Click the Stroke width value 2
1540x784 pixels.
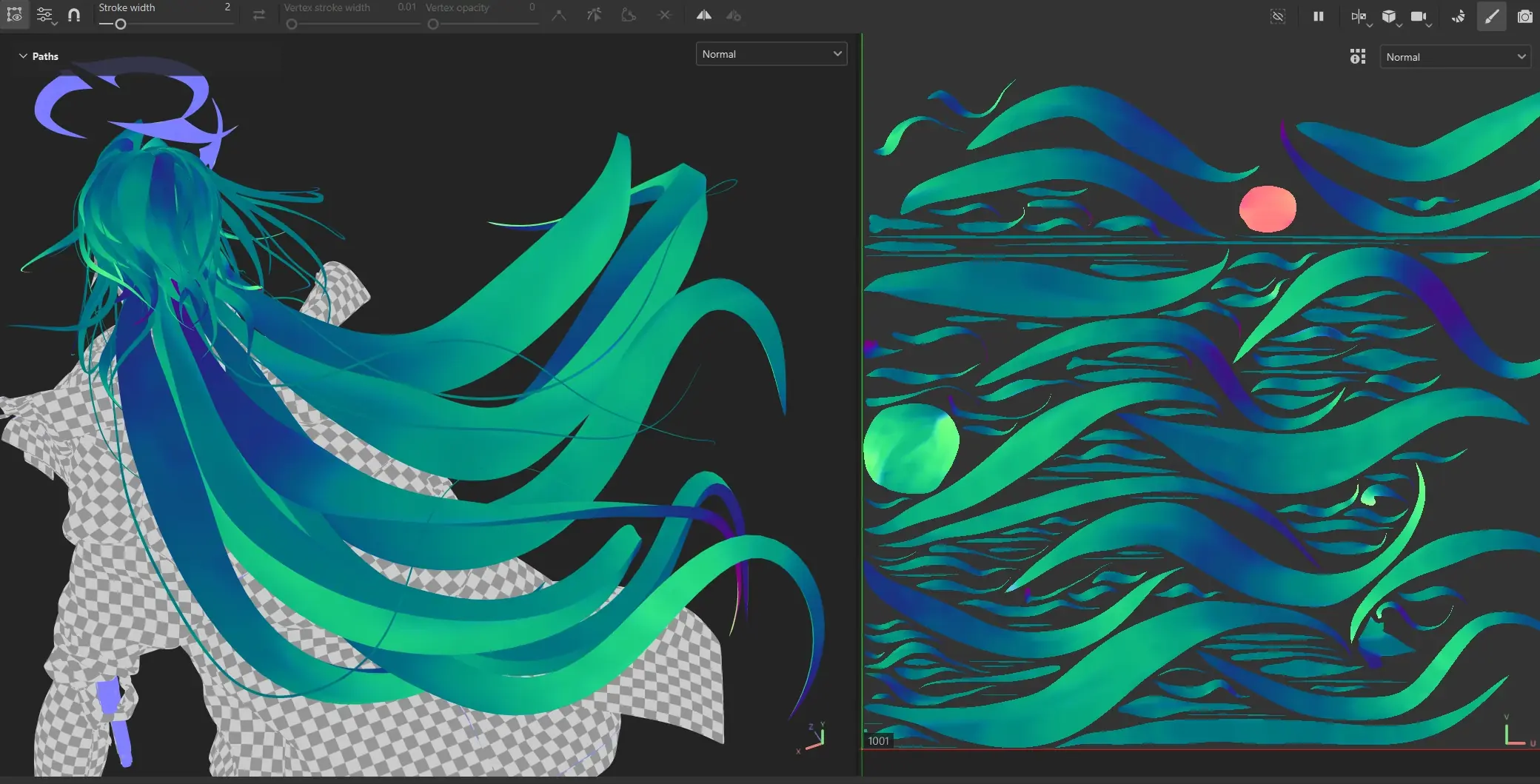click(227, 7)
